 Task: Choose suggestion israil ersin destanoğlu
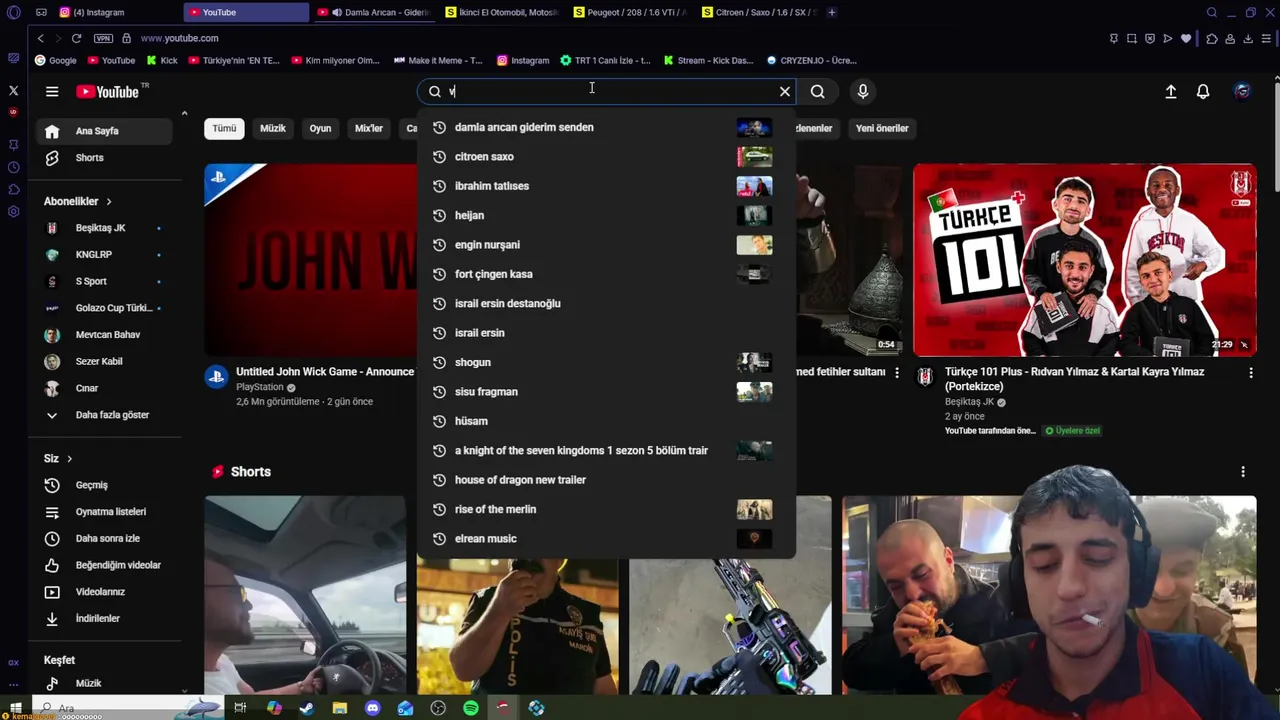pos(606,304)
